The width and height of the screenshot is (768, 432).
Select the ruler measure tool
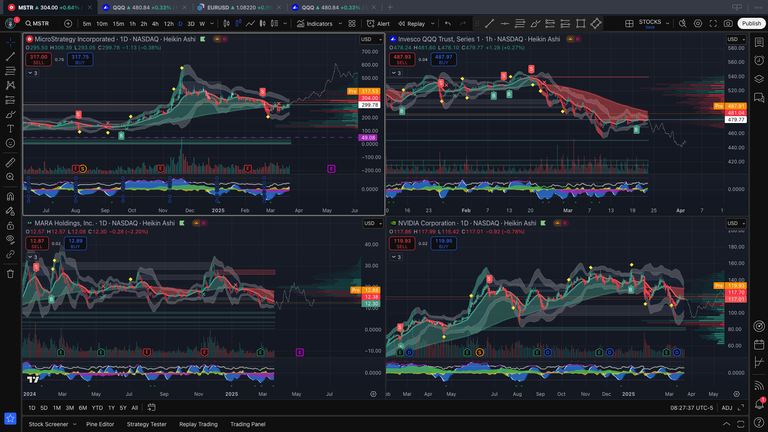point(10,163)
